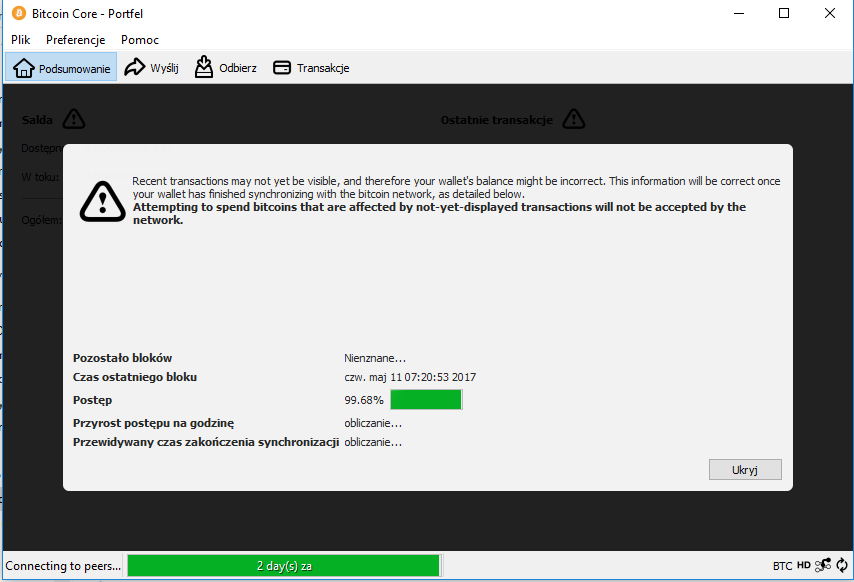Click the BTC unit selector in status bar
This screenshot has height=582, width=854.
click(x=783, y=566)
